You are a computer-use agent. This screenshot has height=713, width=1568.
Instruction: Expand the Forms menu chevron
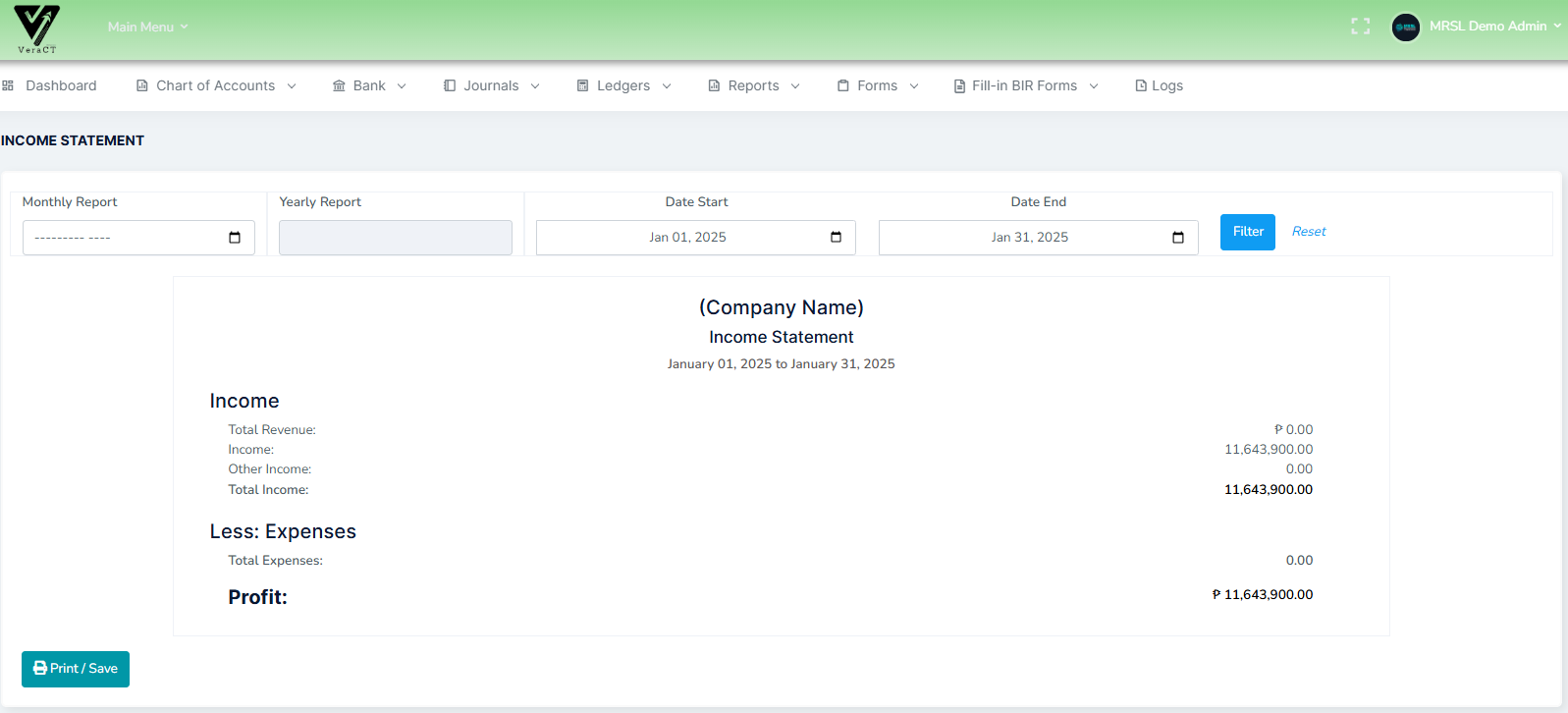coord(914,86)
